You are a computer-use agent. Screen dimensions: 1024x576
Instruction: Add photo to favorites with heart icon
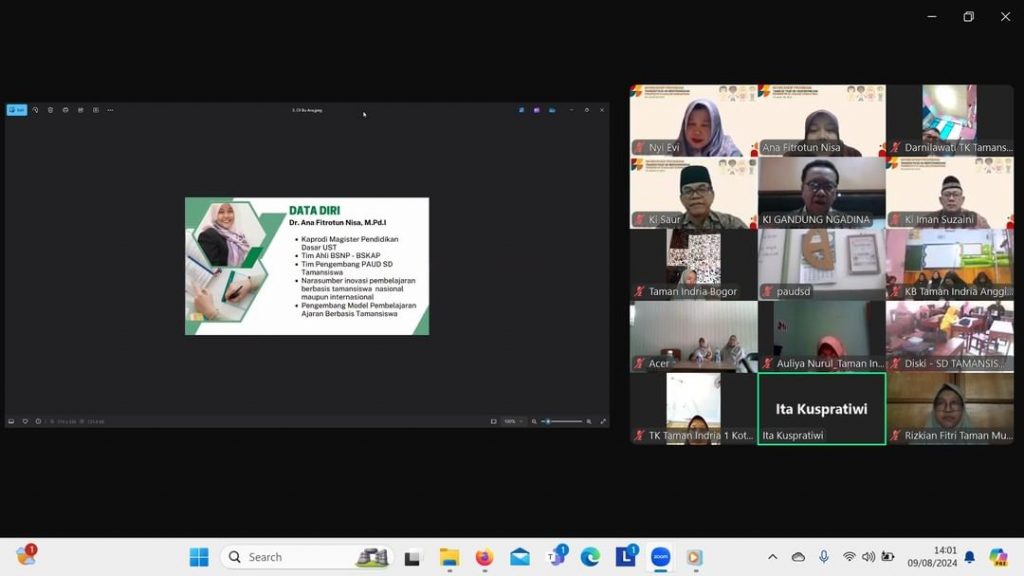pyautogui.click(x=25, y=421)
